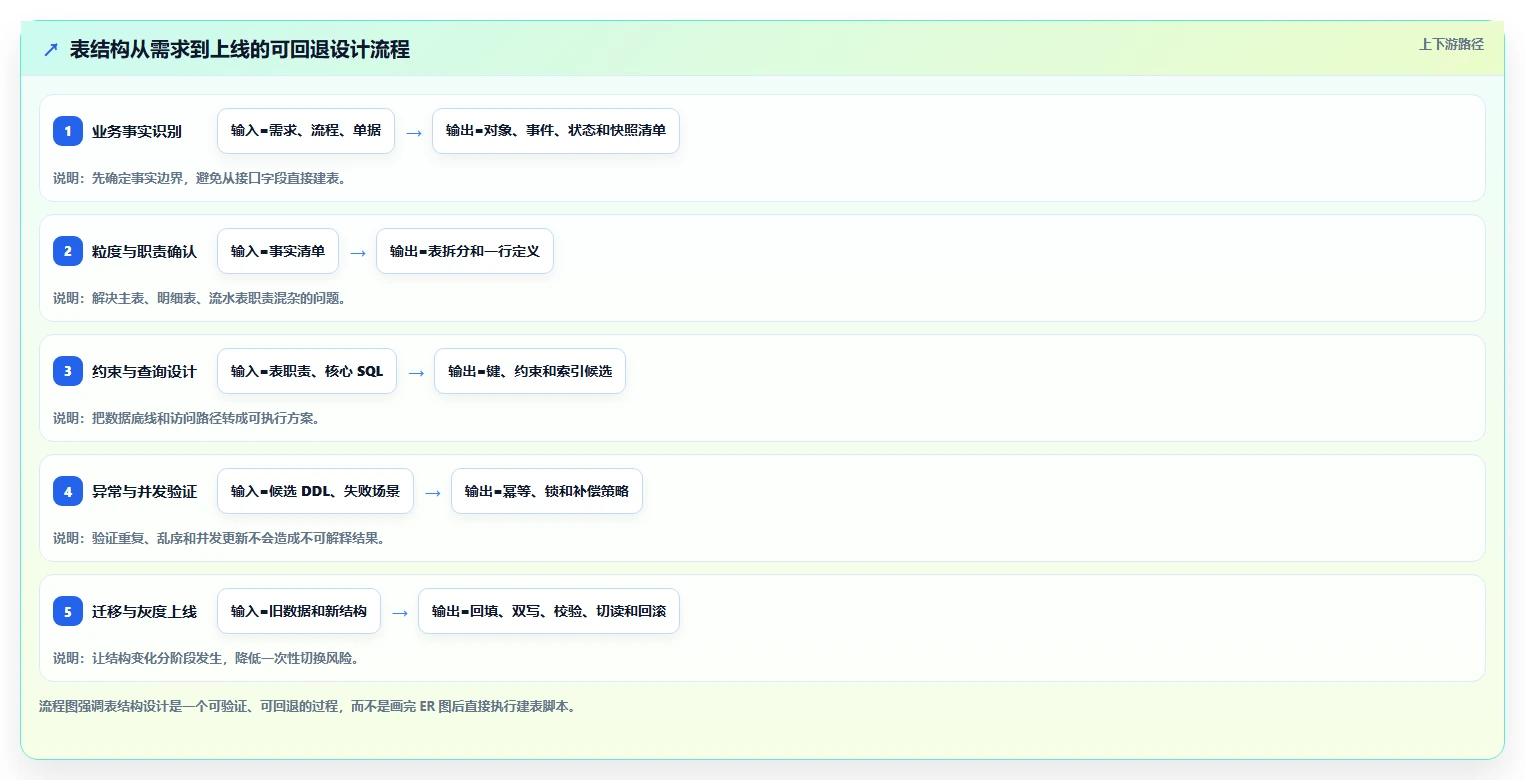Click the step 1 number badge
1525x780 pixels.
click(68, 131)
